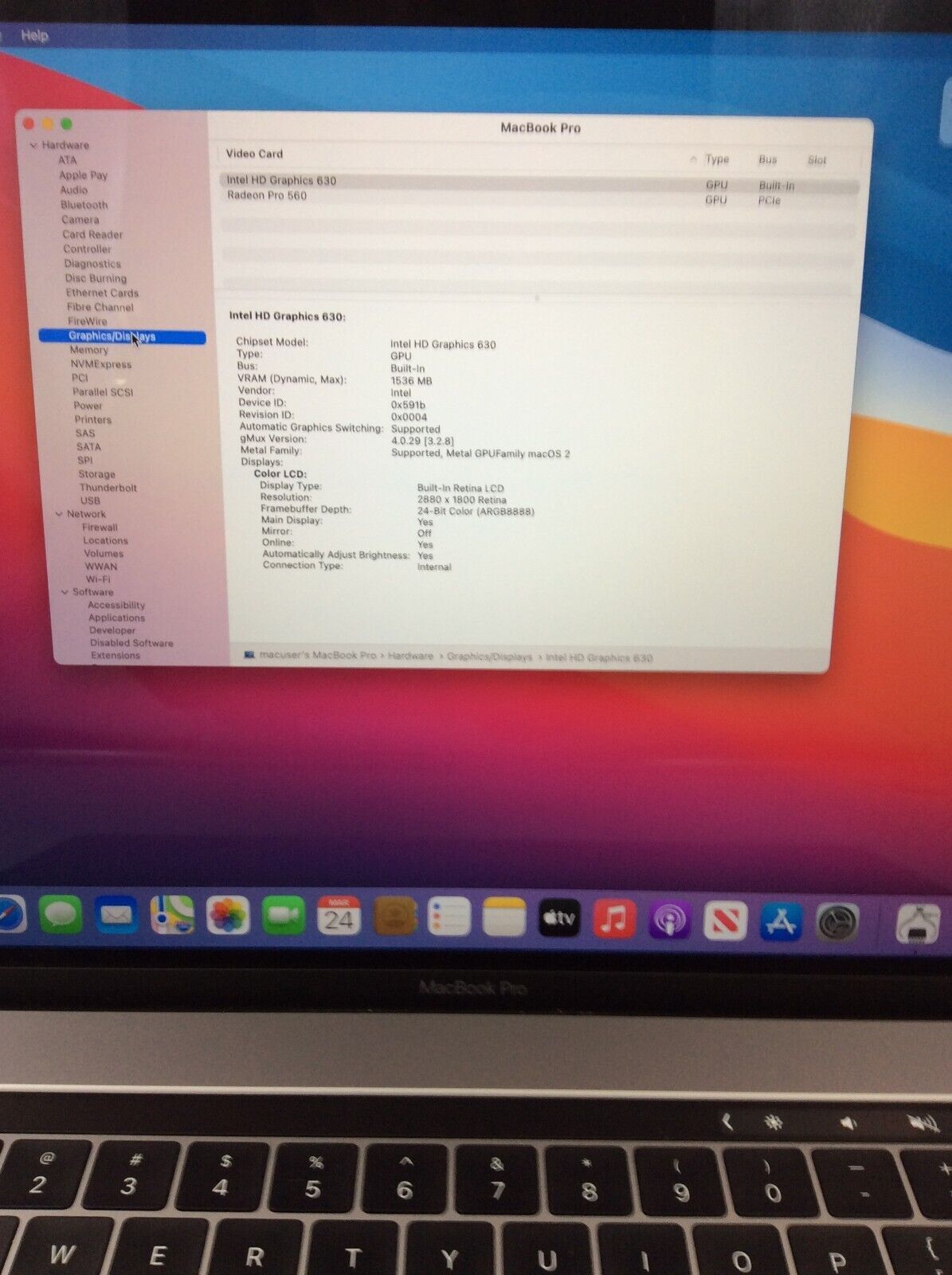
Task: Collapse the Network section
Action: tap(59, 514)
